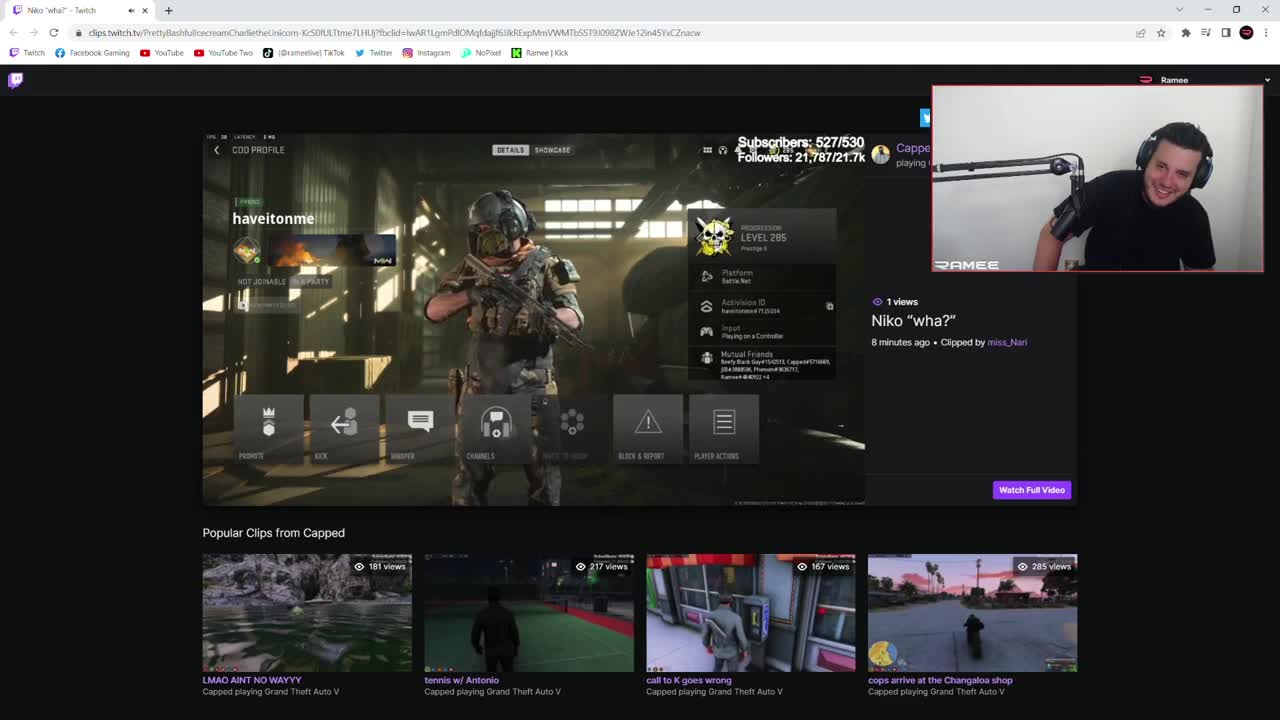1280x720 pixels.
Task: Open the Facebook Gaming bookmark
Action: point(92,53)
